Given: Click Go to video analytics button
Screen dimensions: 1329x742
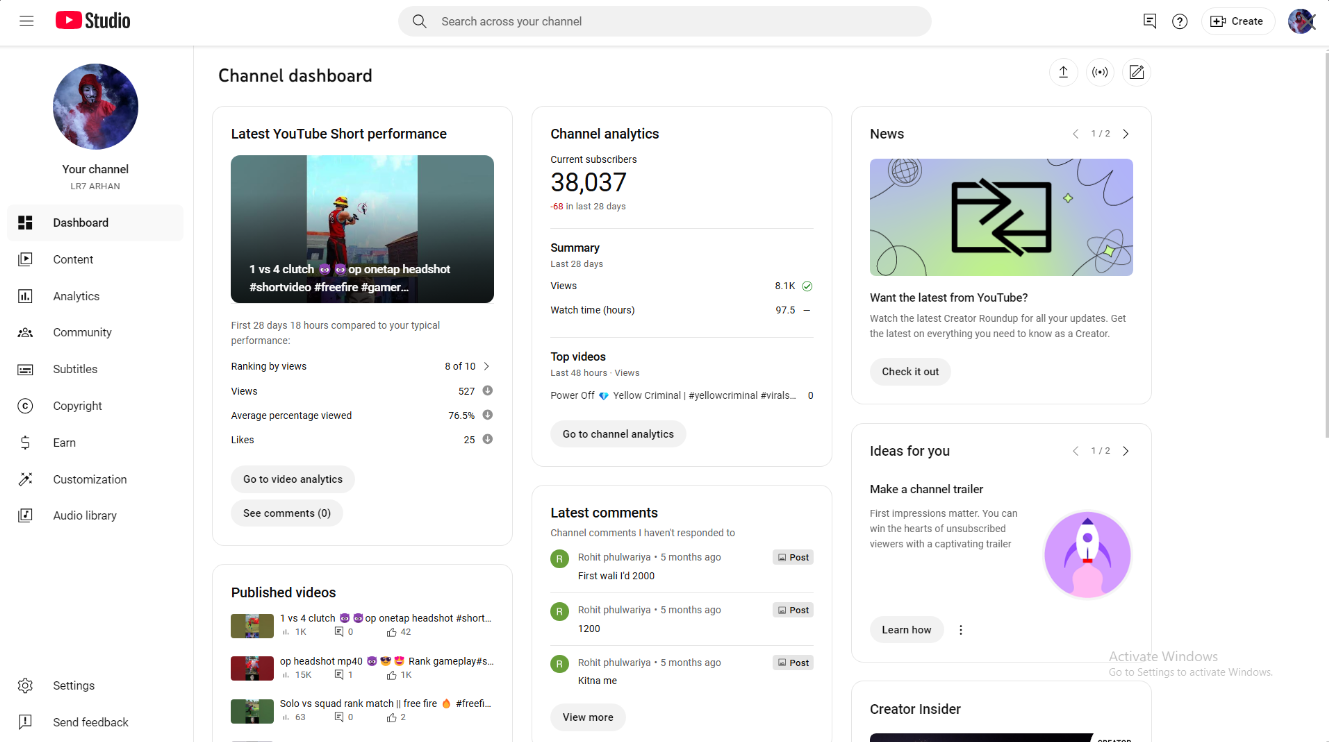Looking at the screenshot, I should coord(293,479).
